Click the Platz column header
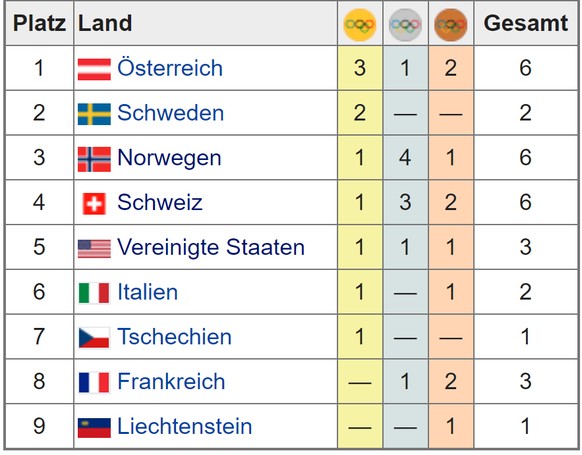The width and height of the screenshot is (582, 455). click(x=39, y=23)
